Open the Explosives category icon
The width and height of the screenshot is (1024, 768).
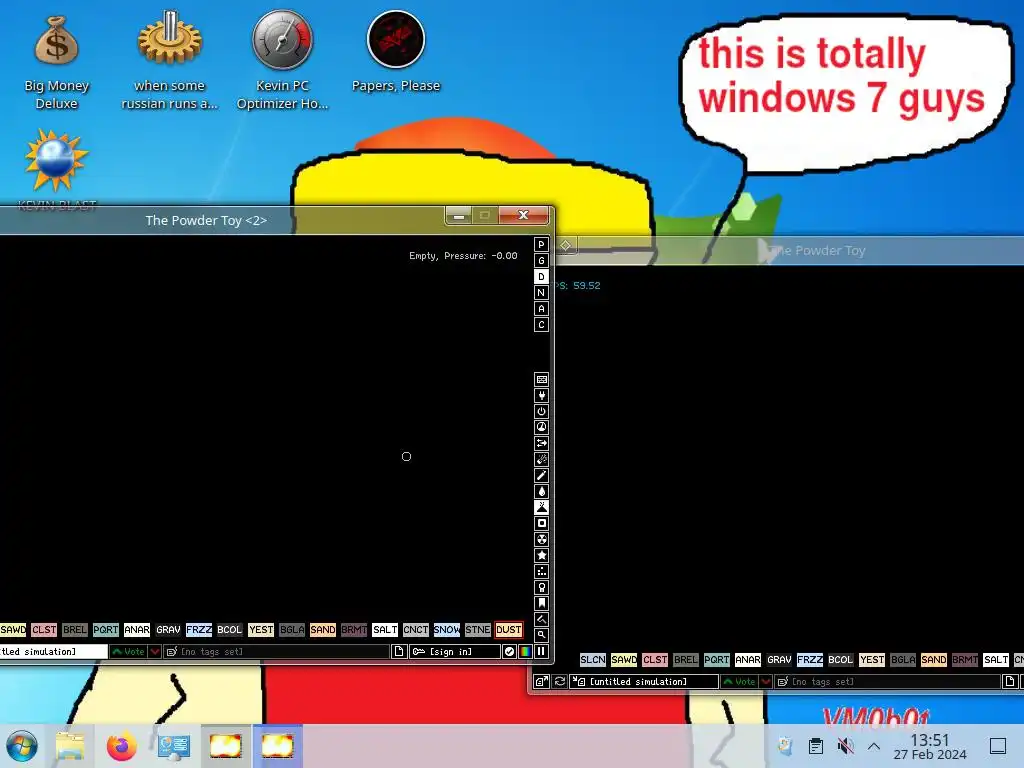[x=541, y=459]
